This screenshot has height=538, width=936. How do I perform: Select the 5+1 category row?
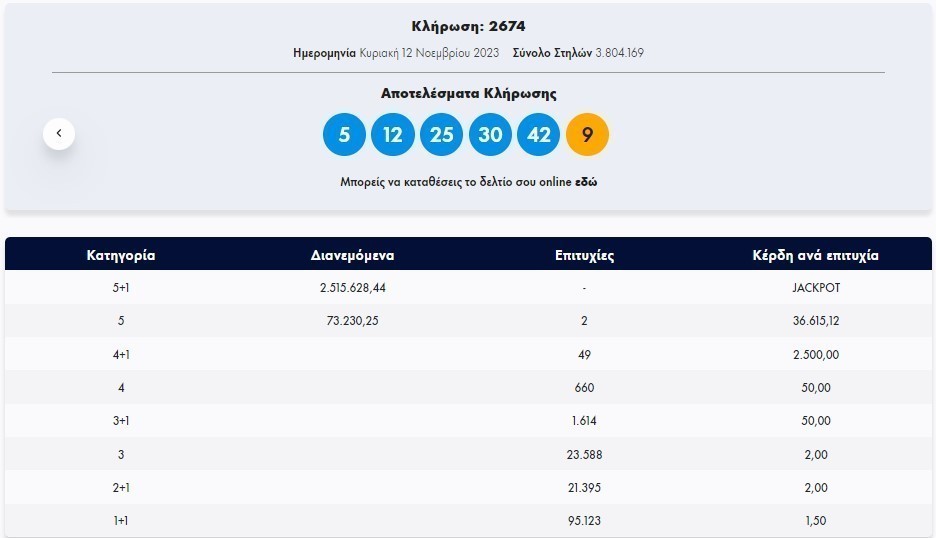[121, 288]
